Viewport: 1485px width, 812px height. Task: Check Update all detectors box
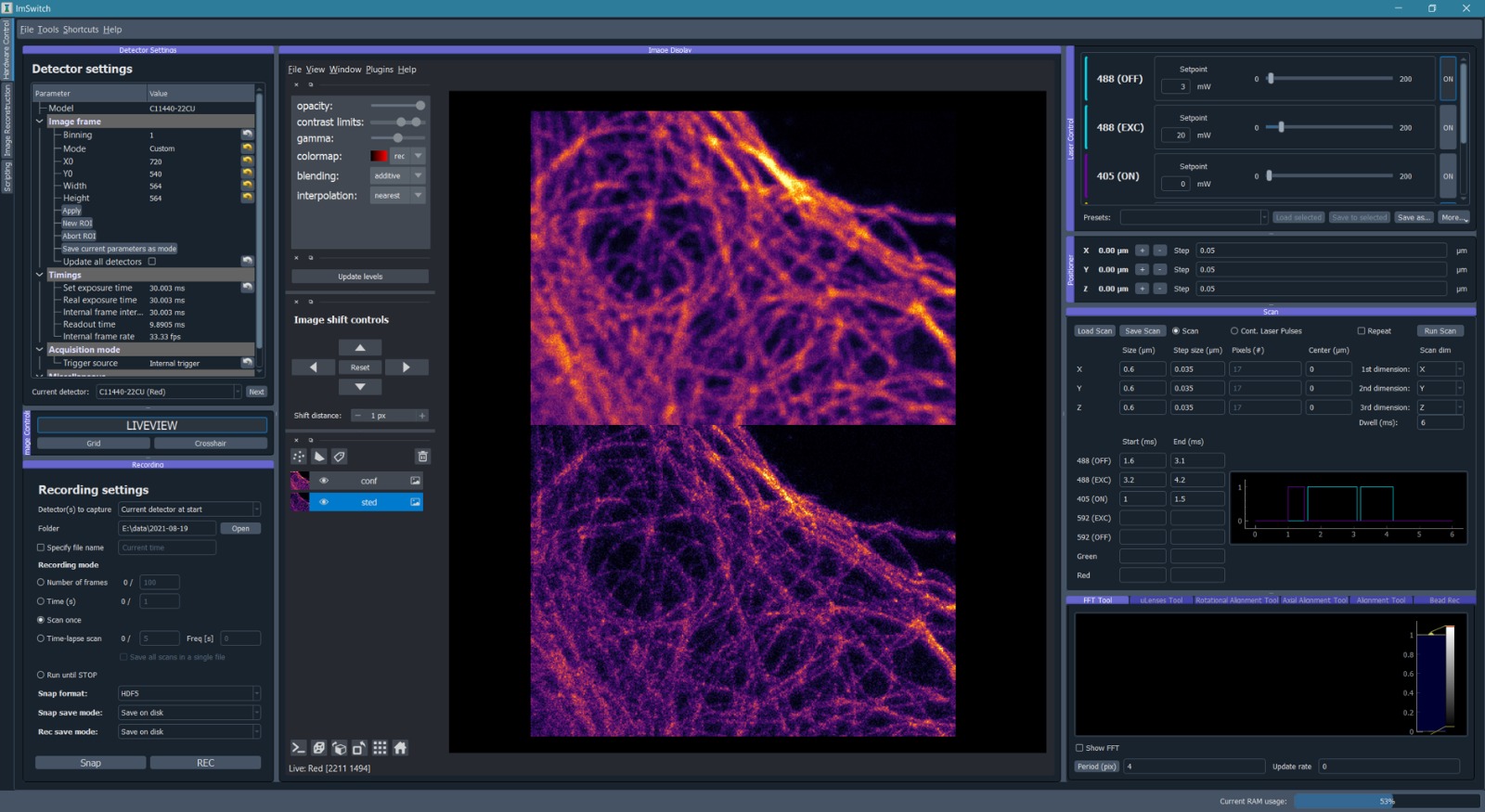tap(152, 262)
